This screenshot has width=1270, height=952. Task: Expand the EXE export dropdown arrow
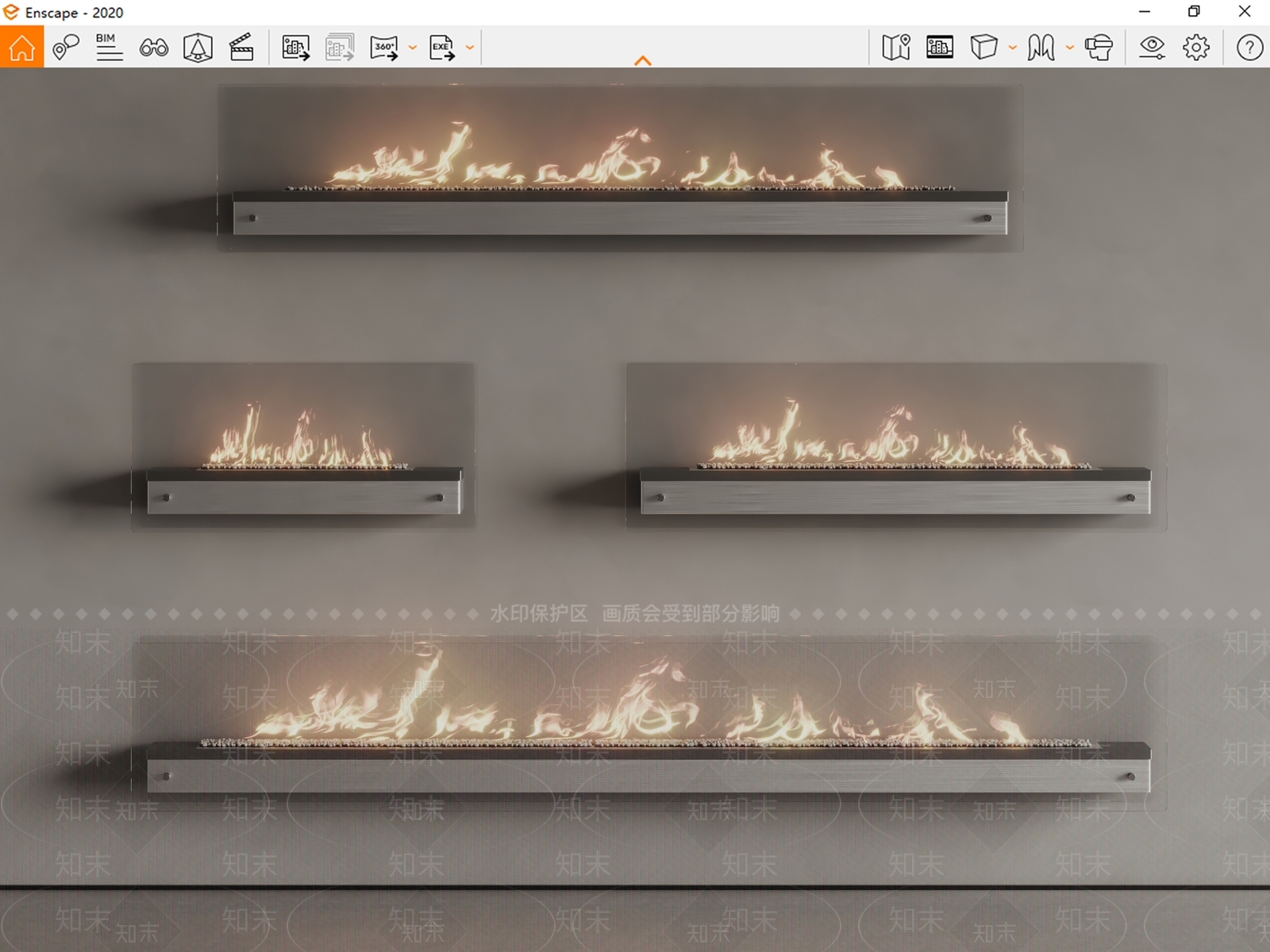[x=470, y=48]
